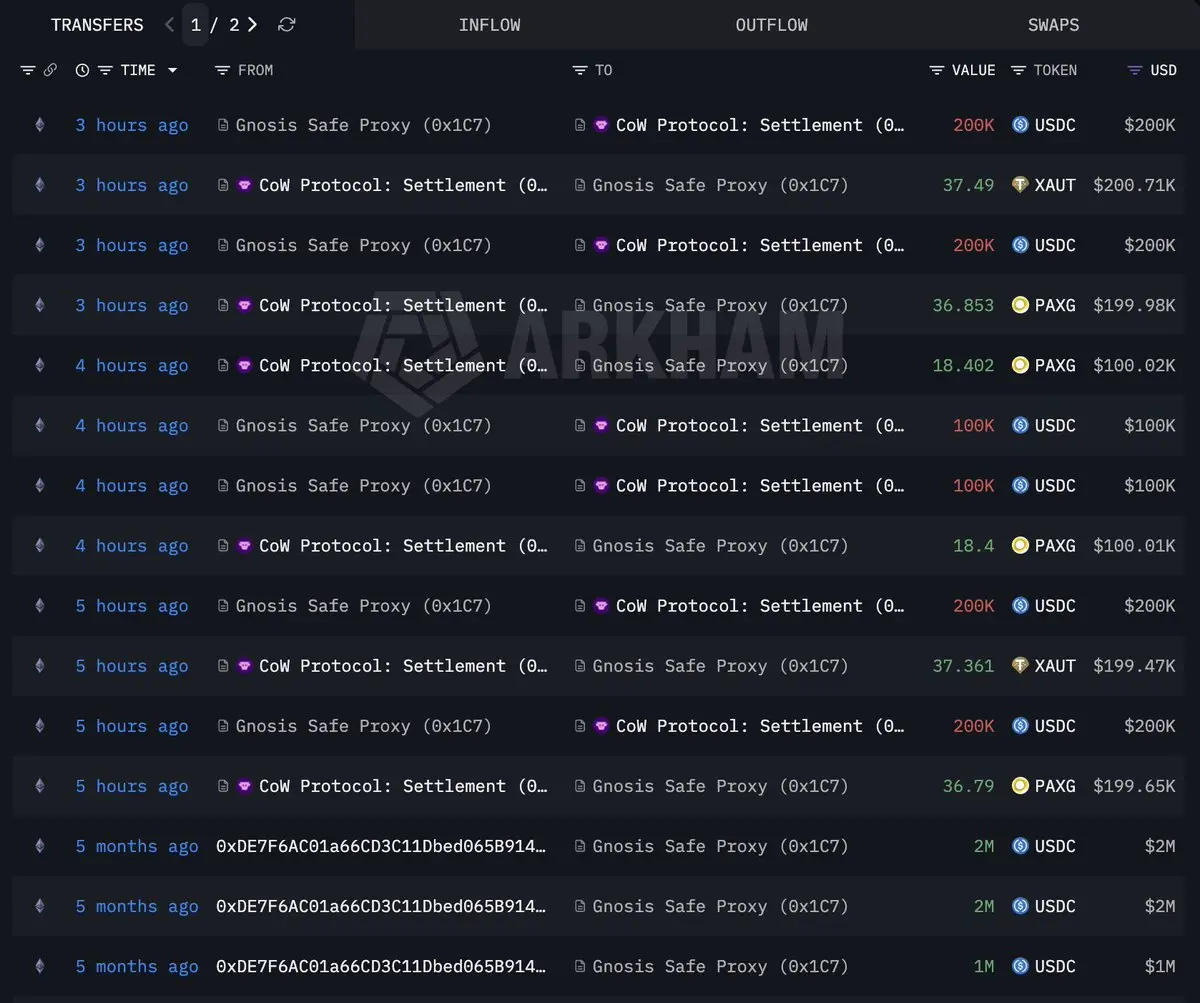Open CoW Protocol: Settlement entity in $199.98K row

click(x=403, y=305)
